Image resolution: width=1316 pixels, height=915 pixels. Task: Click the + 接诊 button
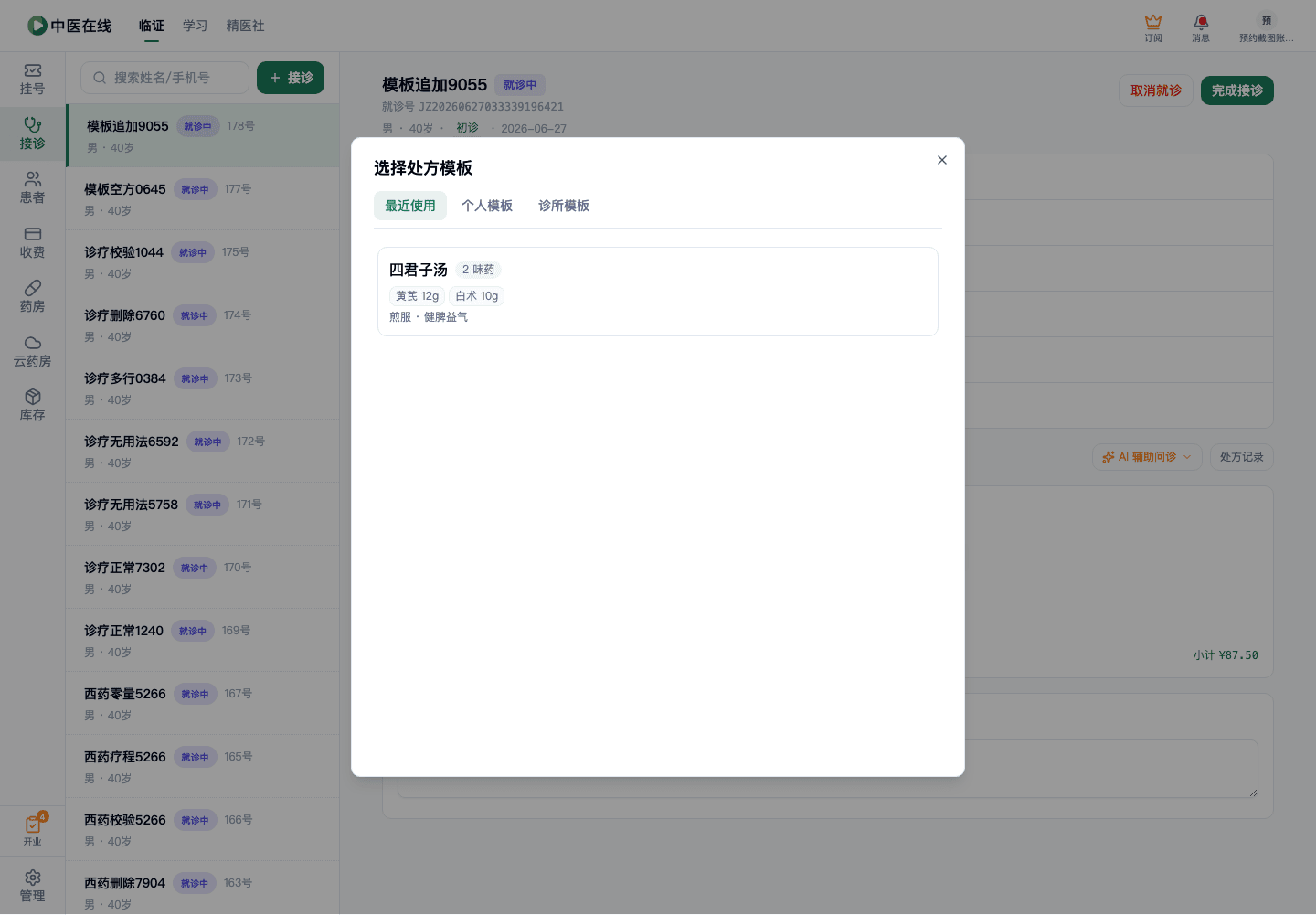click(291, 78)
